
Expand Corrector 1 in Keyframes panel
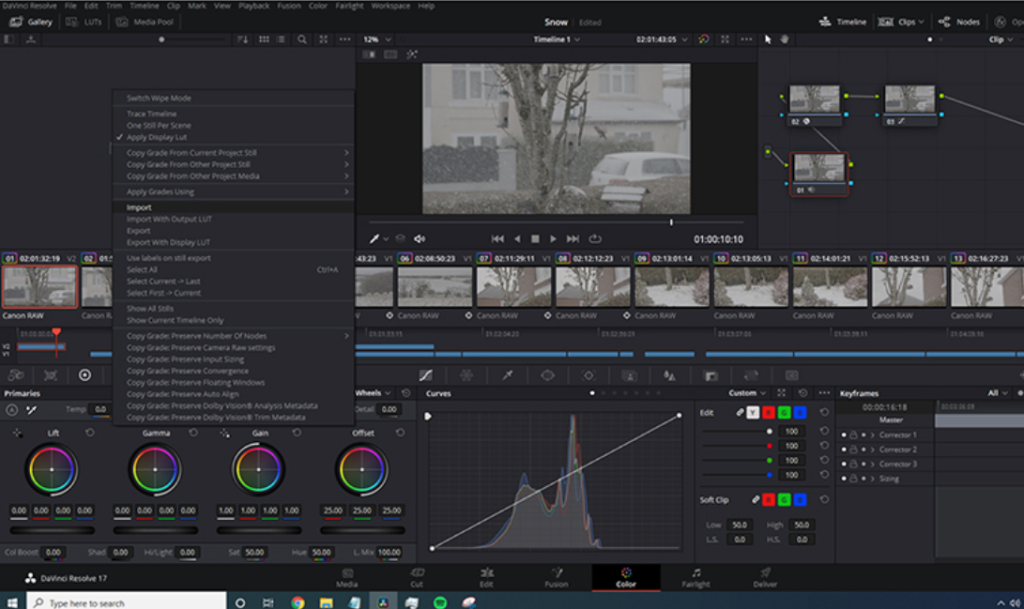coord(872,435)
